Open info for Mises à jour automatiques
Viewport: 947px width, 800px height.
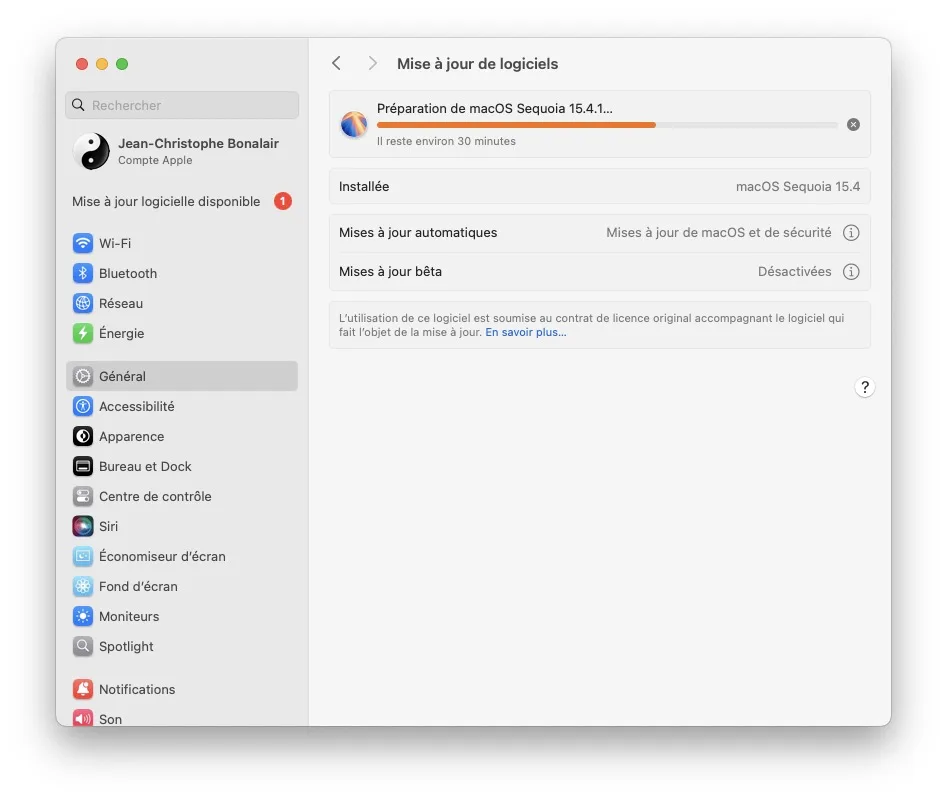[x=850, y=232]
